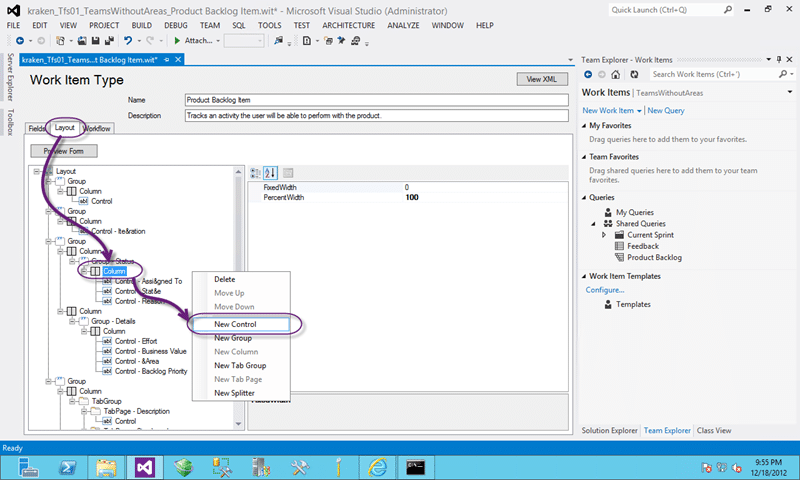Viewport: 800px width, 480px height.
Task: Open the Work Items page dropdown arrow
Action: pos(790,92)
